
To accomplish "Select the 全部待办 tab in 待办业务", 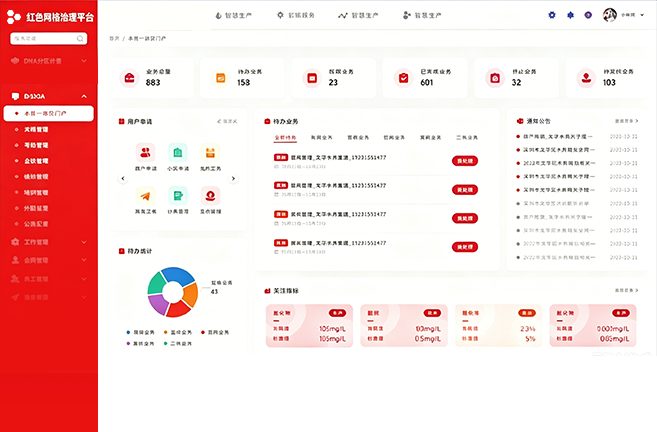I will (285, 138).
